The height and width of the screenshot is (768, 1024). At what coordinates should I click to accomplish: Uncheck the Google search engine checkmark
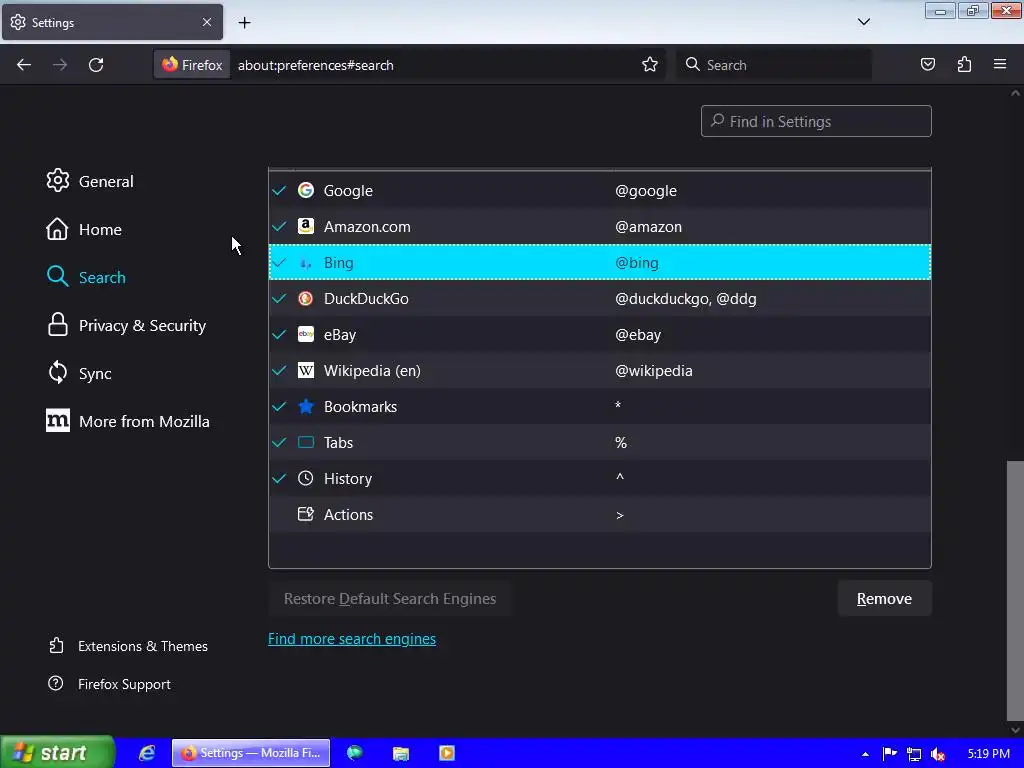280,191
